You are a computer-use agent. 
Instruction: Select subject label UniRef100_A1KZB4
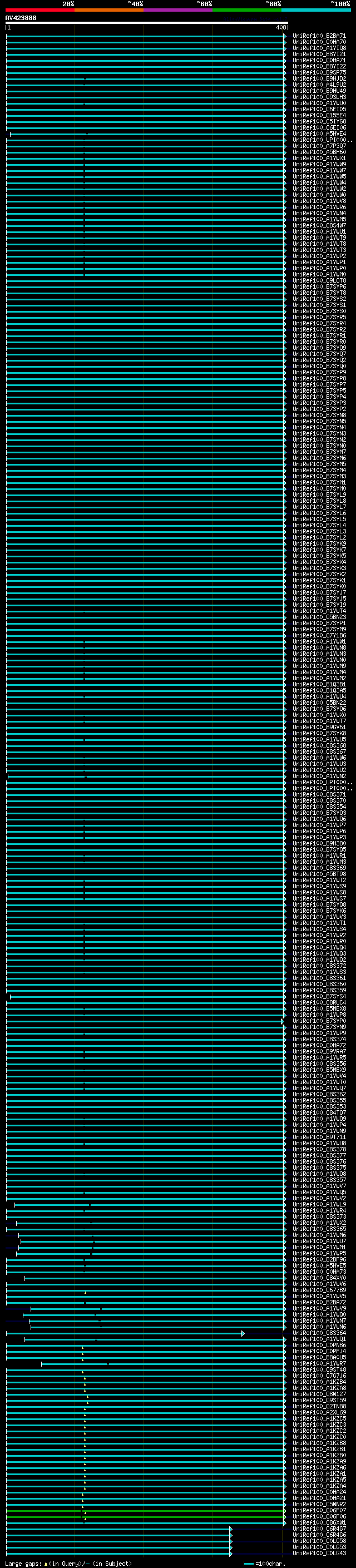[x=319, y=1382]
